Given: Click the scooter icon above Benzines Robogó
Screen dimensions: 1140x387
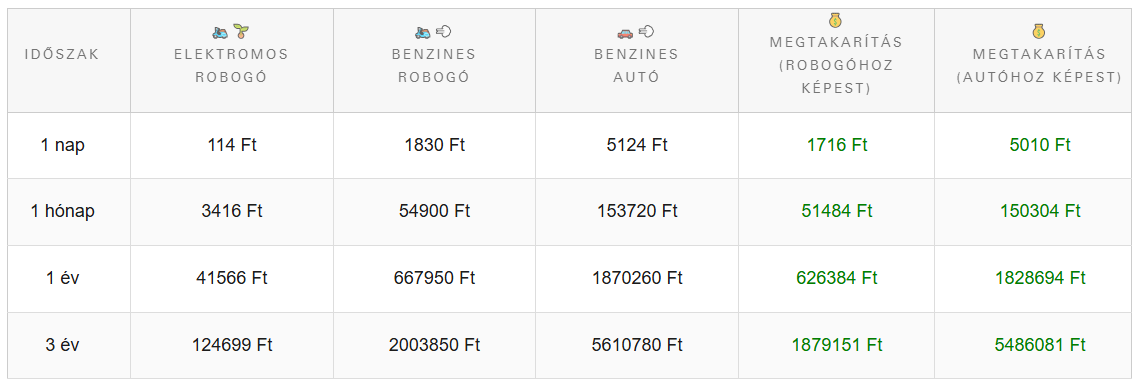Looking at the screenshot, I should (x=423, y=32).
